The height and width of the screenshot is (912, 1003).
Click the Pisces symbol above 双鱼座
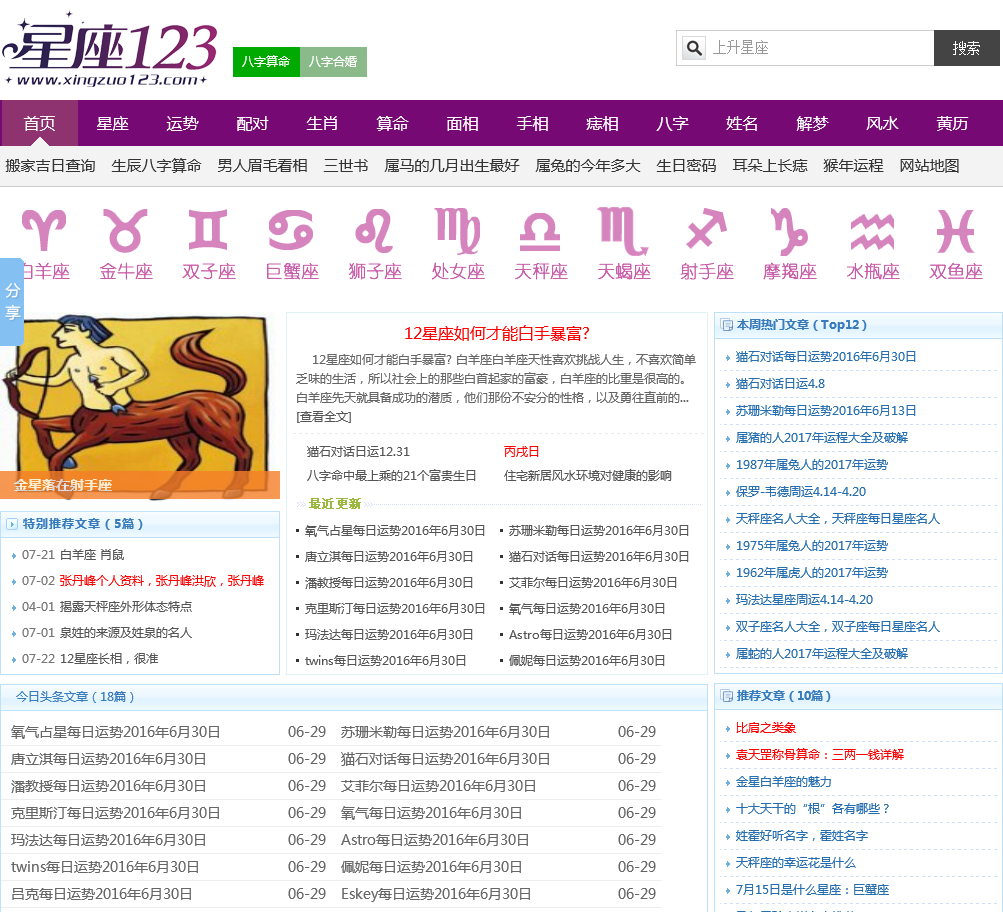point(956,230)
